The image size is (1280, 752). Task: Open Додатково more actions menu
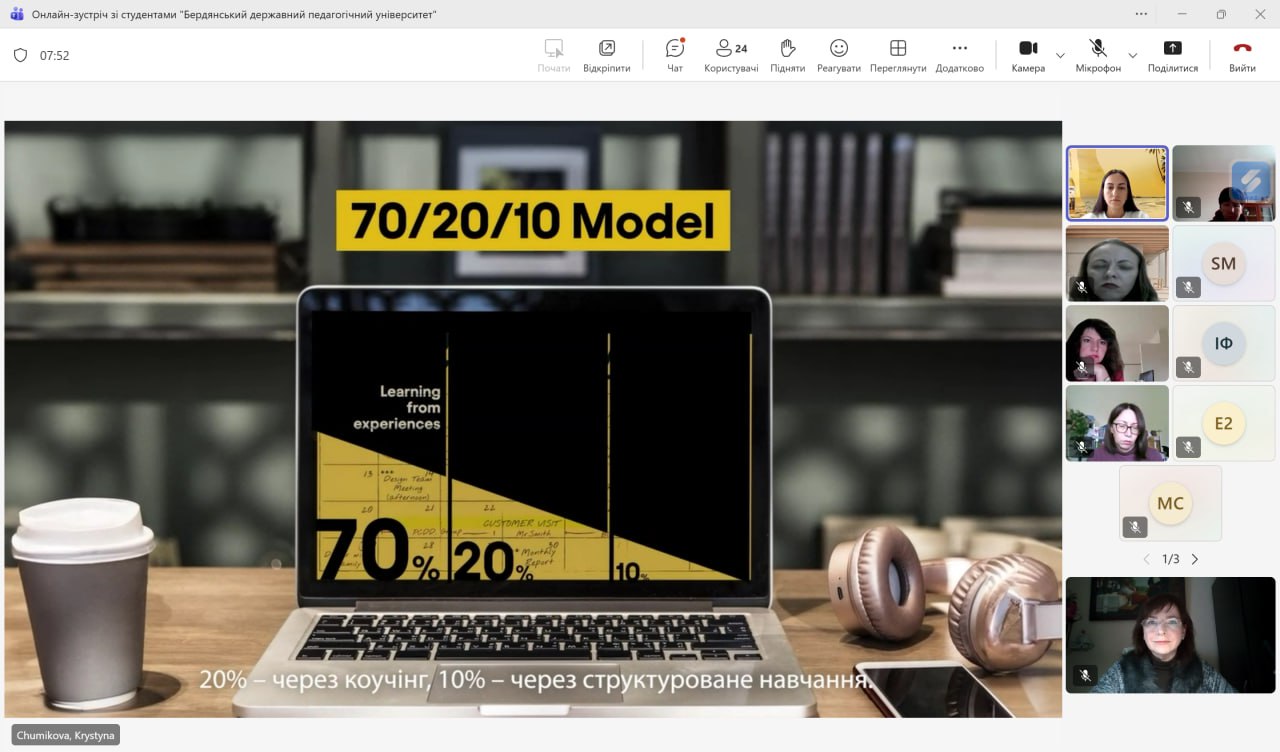pyautogui.click(x=959, y=55)
